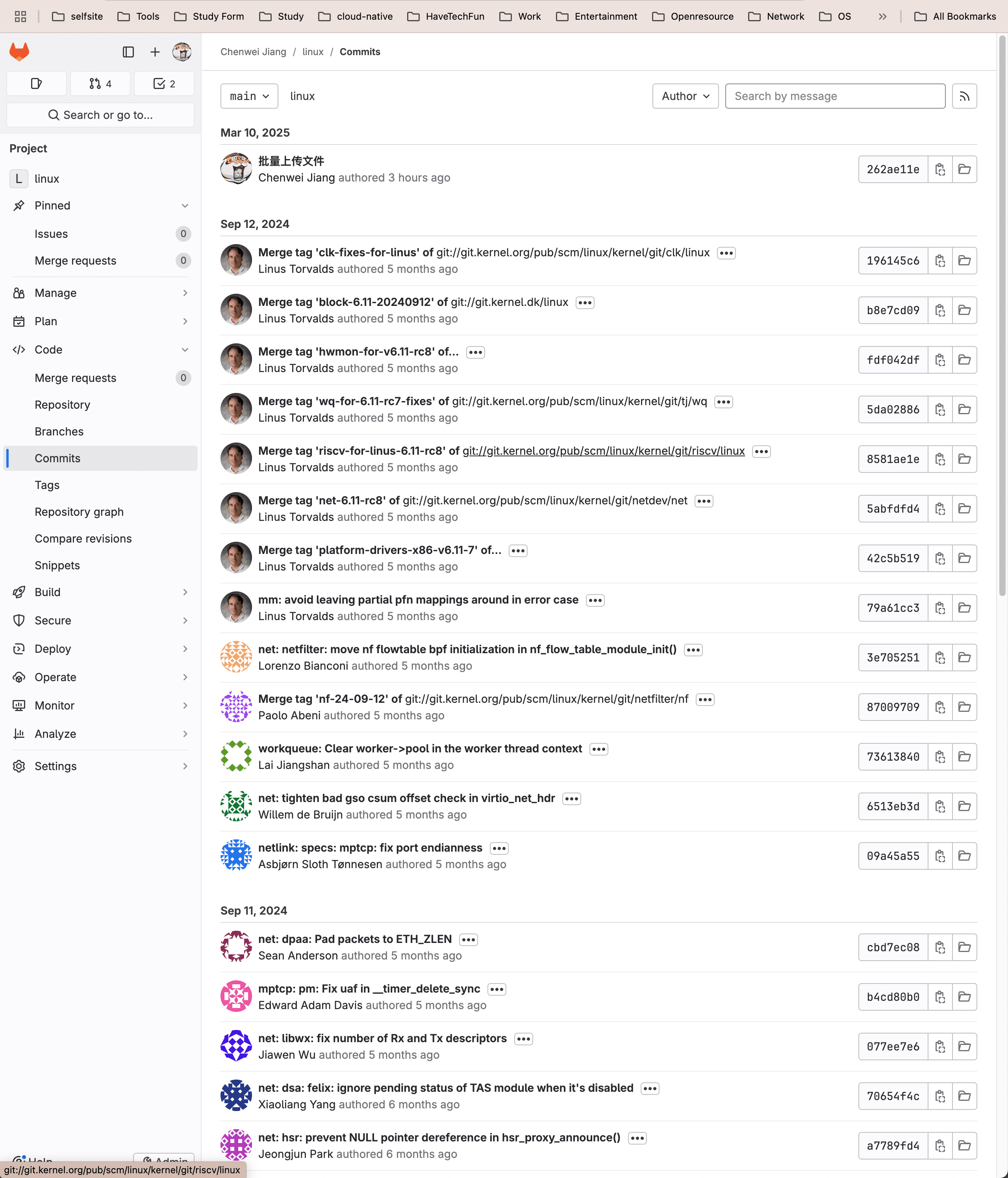
Task: Toggle the sidebar collapse icon
Action: (128, 52)
